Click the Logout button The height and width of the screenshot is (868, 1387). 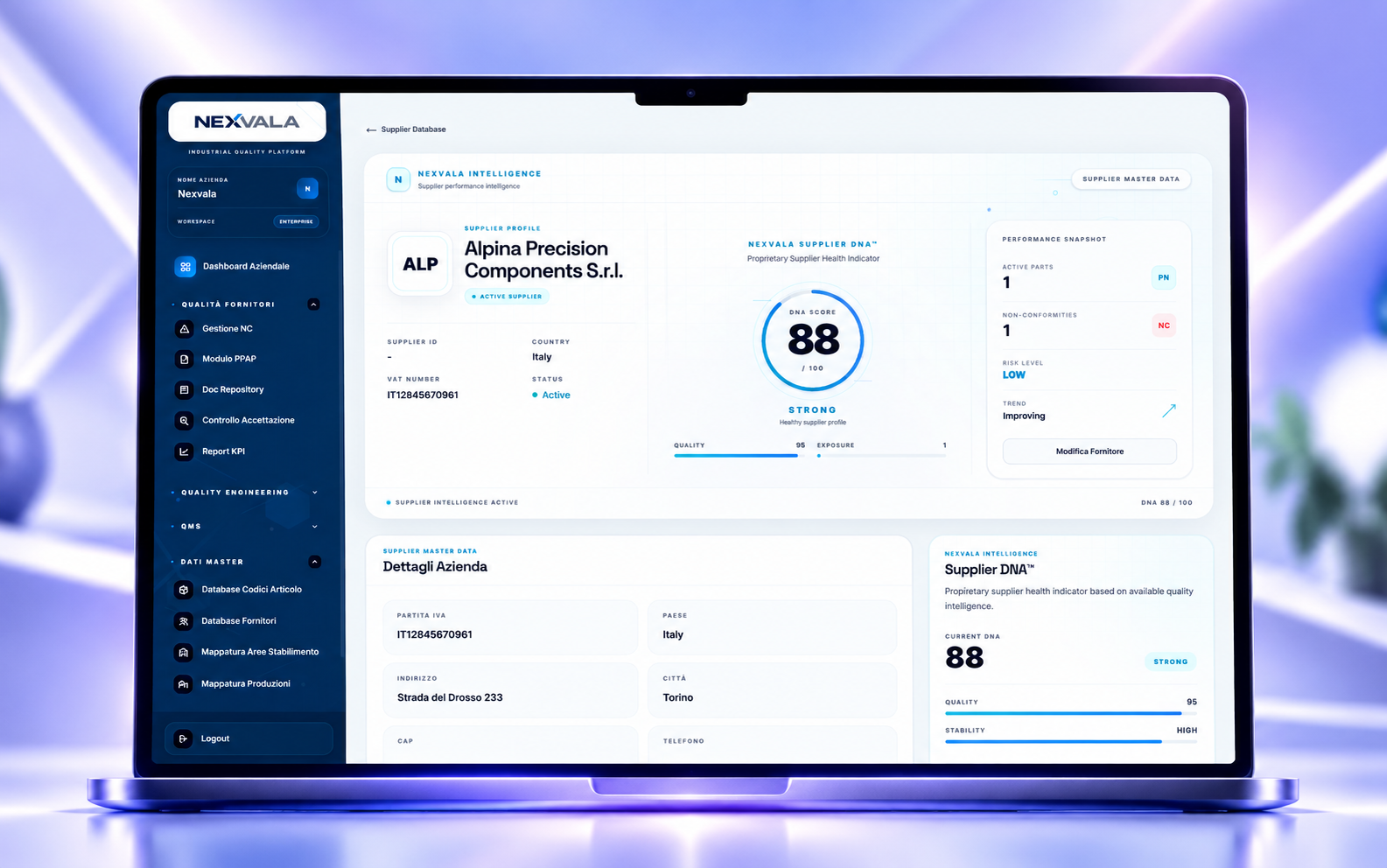tap(249, 738)
